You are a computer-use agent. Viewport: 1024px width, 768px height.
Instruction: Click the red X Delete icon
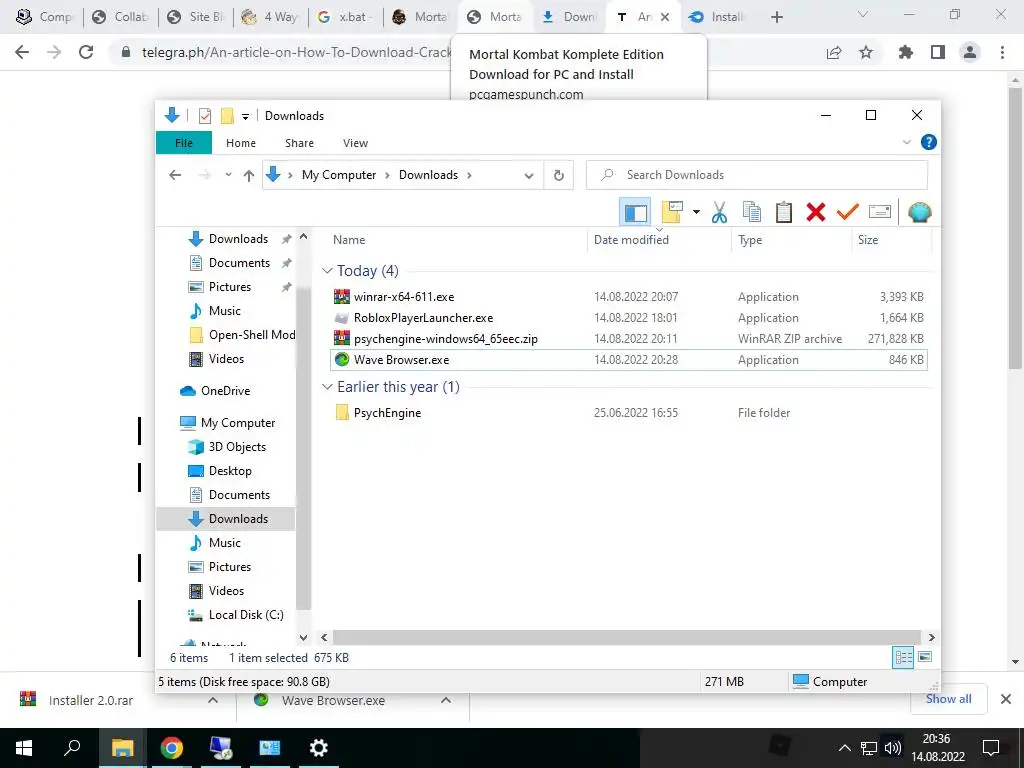click(x=816, y=212)
